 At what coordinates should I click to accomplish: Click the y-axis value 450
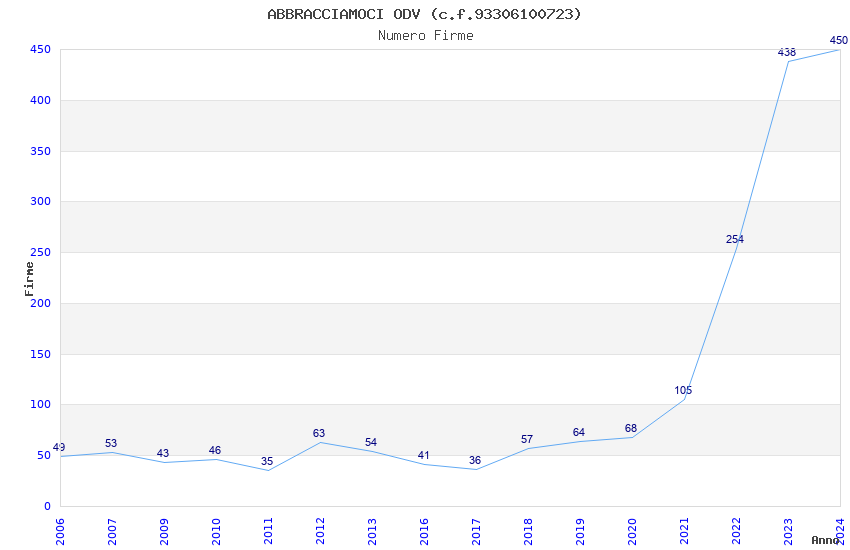click(41, 50)
